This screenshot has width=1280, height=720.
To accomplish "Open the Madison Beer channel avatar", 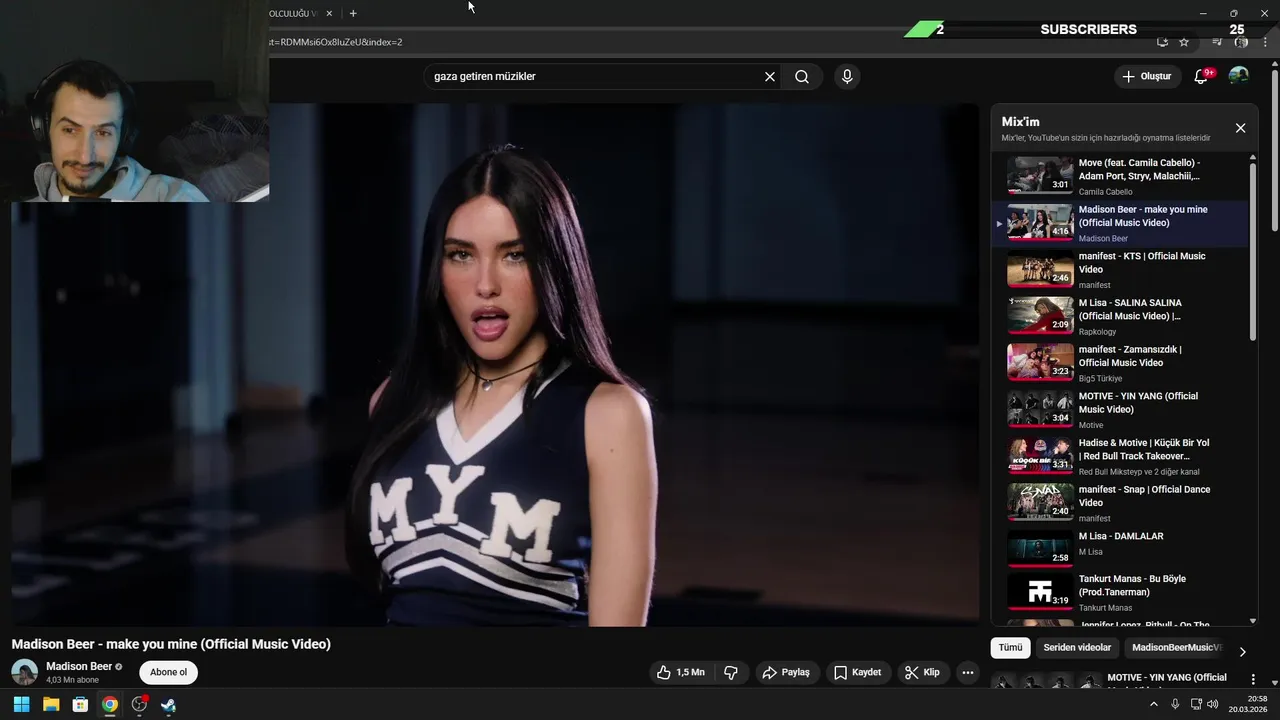I will pos(24,672).
